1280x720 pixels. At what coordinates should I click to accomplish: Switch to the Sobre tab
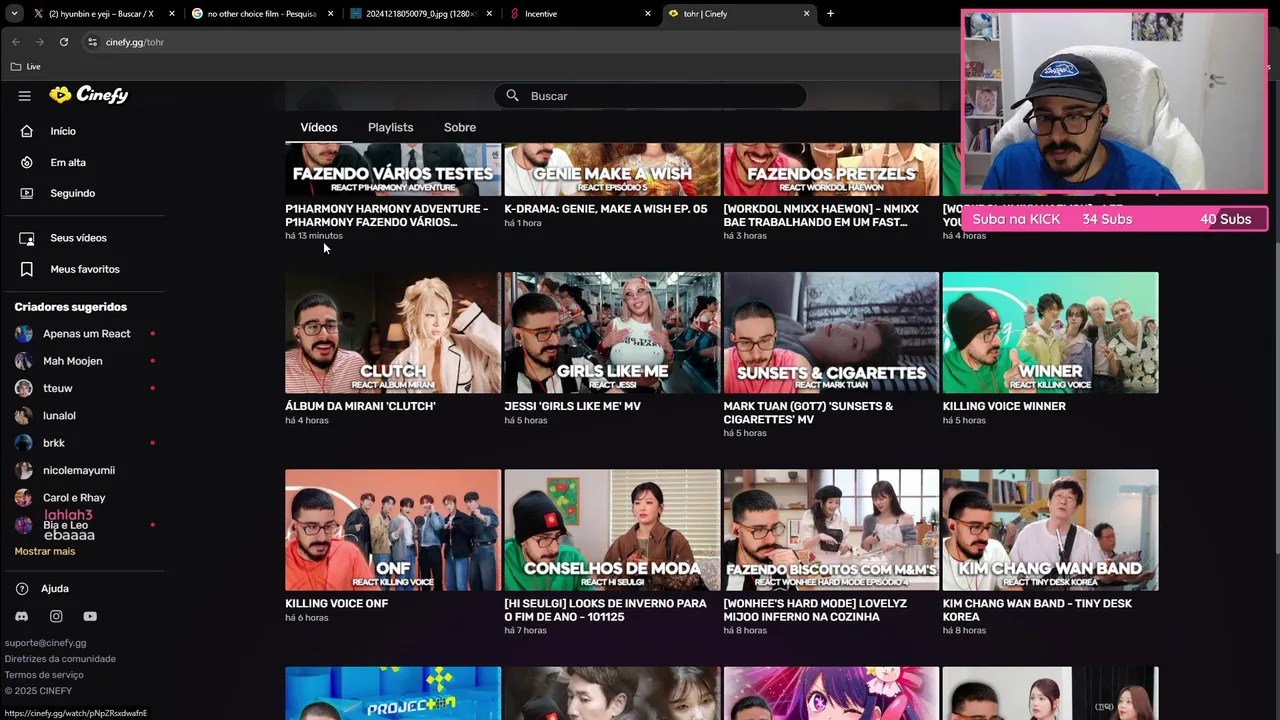460,128
